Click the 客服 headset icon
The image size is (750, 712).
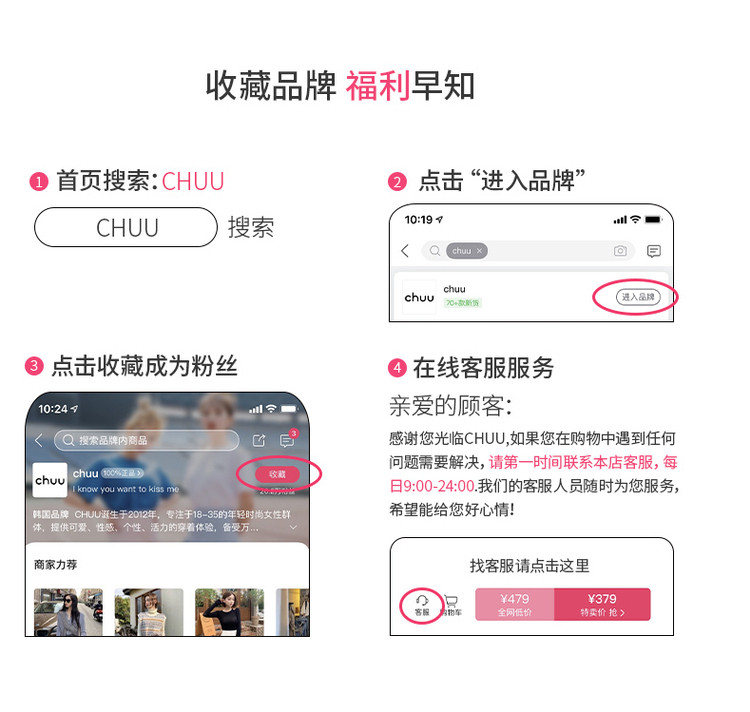tap(422, 605)
